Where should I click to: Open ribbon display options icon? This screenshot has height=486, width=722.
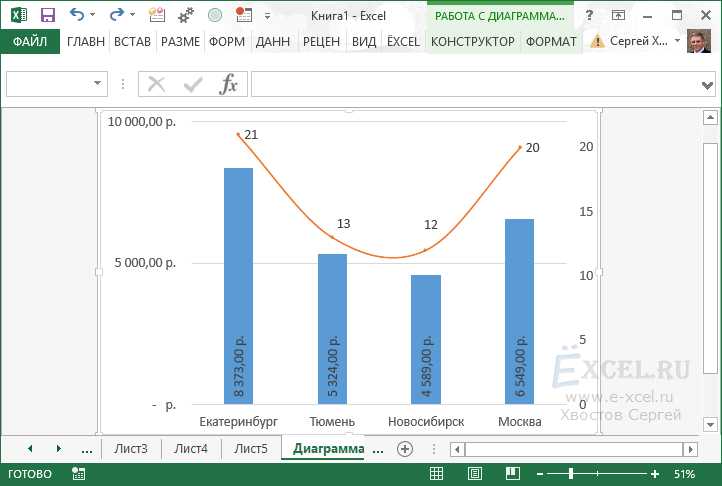618,15
